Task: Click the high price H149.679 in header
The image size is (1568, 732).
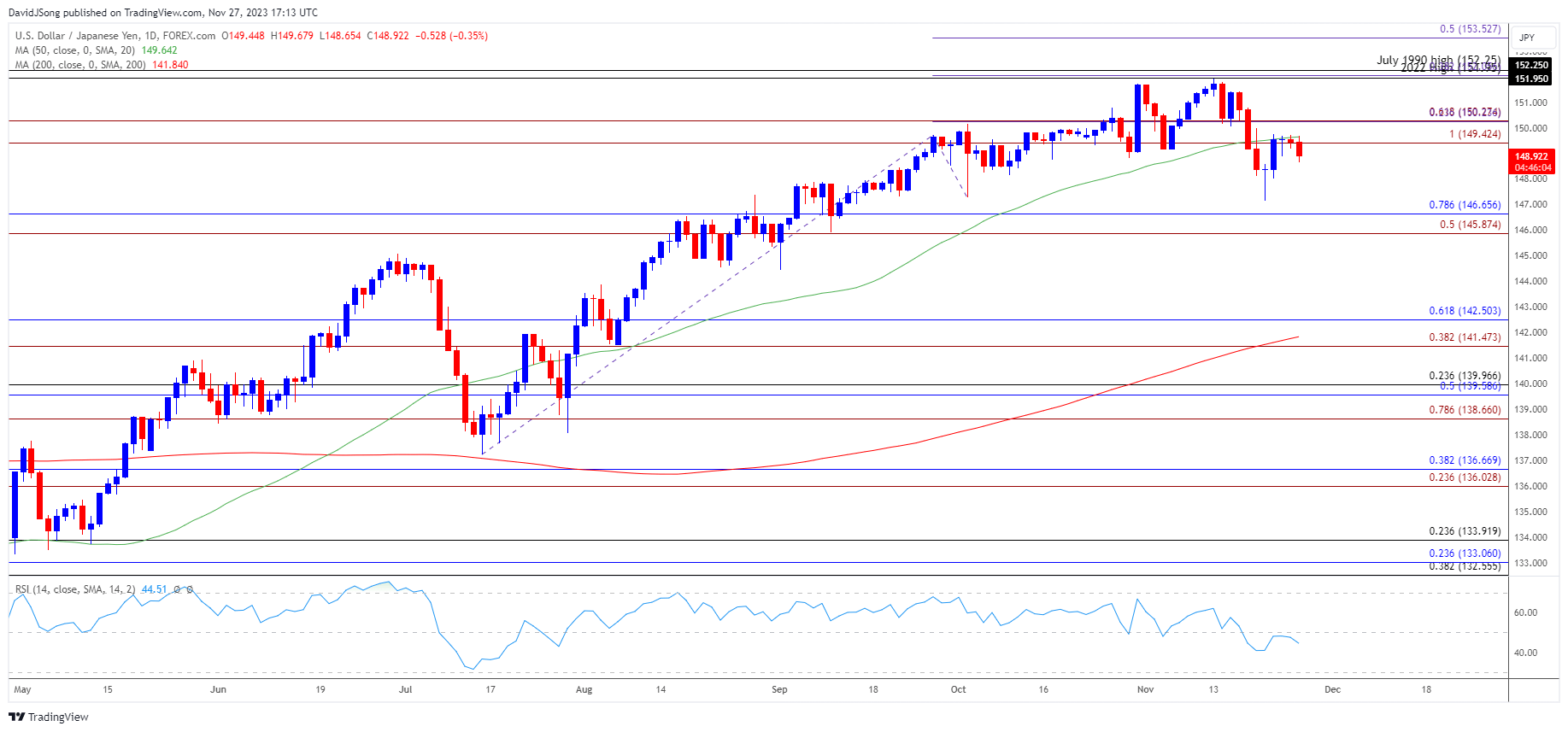Action: (x=292, y=36)
